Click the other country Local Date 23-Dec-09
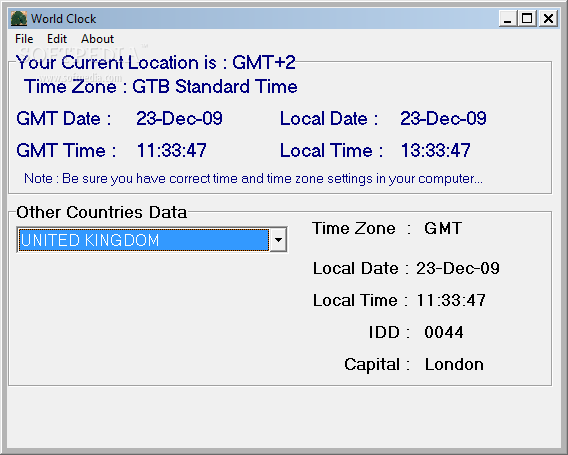This screenshot has width=568, height=455. 458,268
